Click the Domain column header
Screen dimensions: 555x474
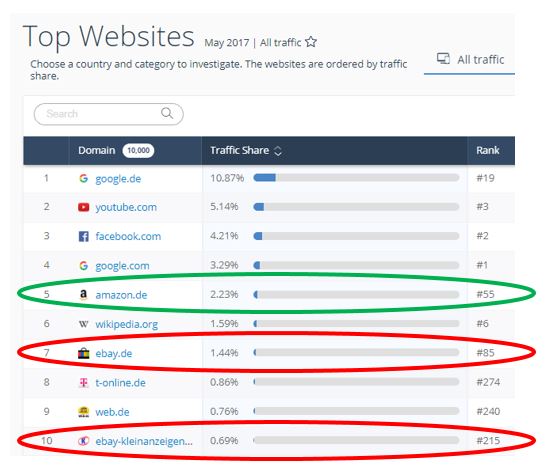click(97, 150)
